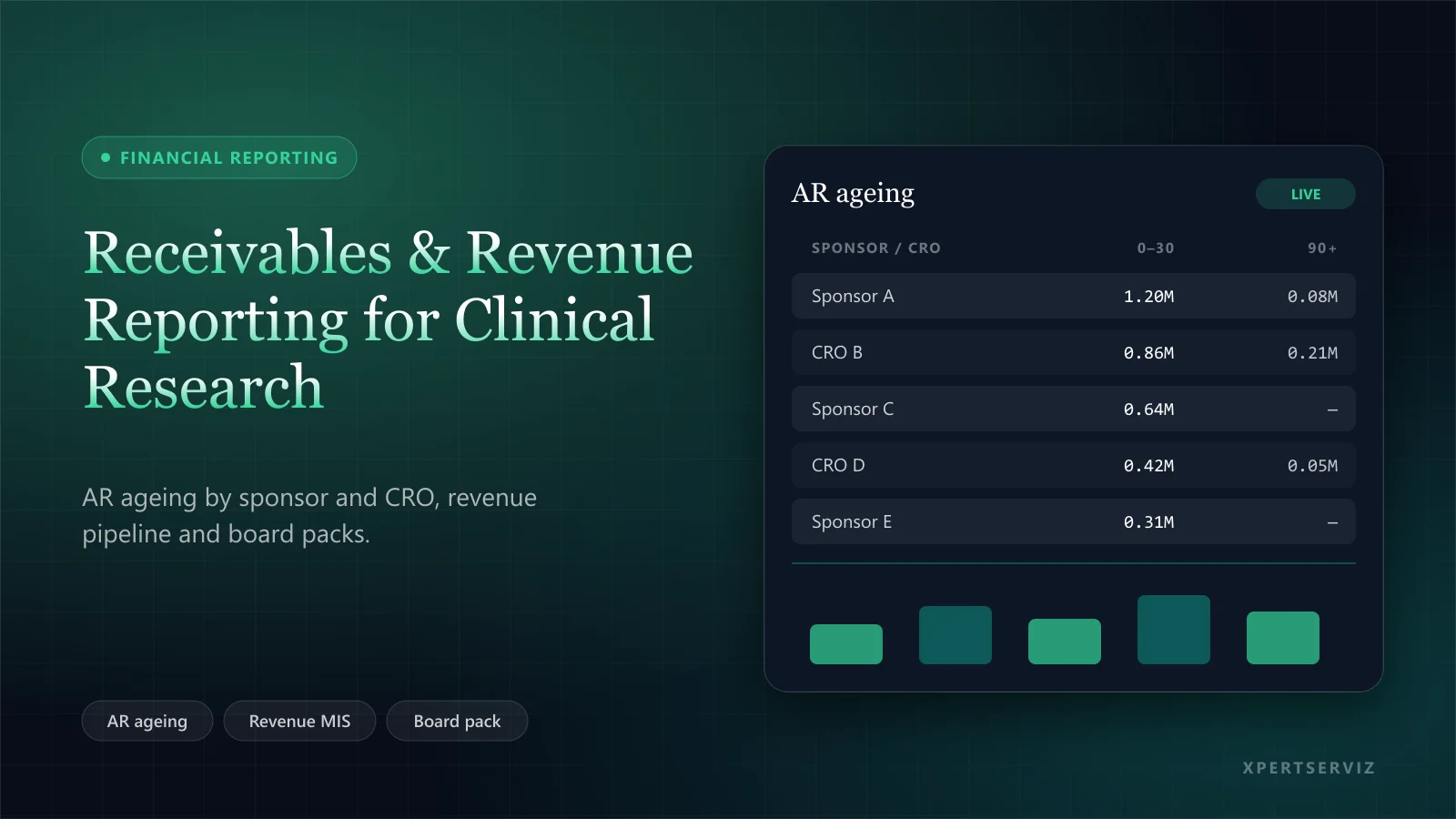
Task: Choose the Board pack pill
Action: coord(457,721)
